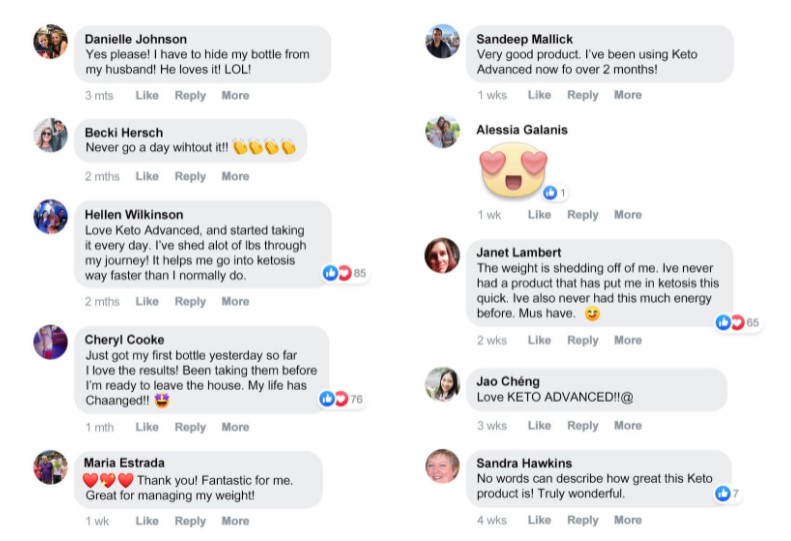
Task: Click the heart-eyes sticker from Alessia Galanis
Action: pyautogui.click(x=513, y=169)
